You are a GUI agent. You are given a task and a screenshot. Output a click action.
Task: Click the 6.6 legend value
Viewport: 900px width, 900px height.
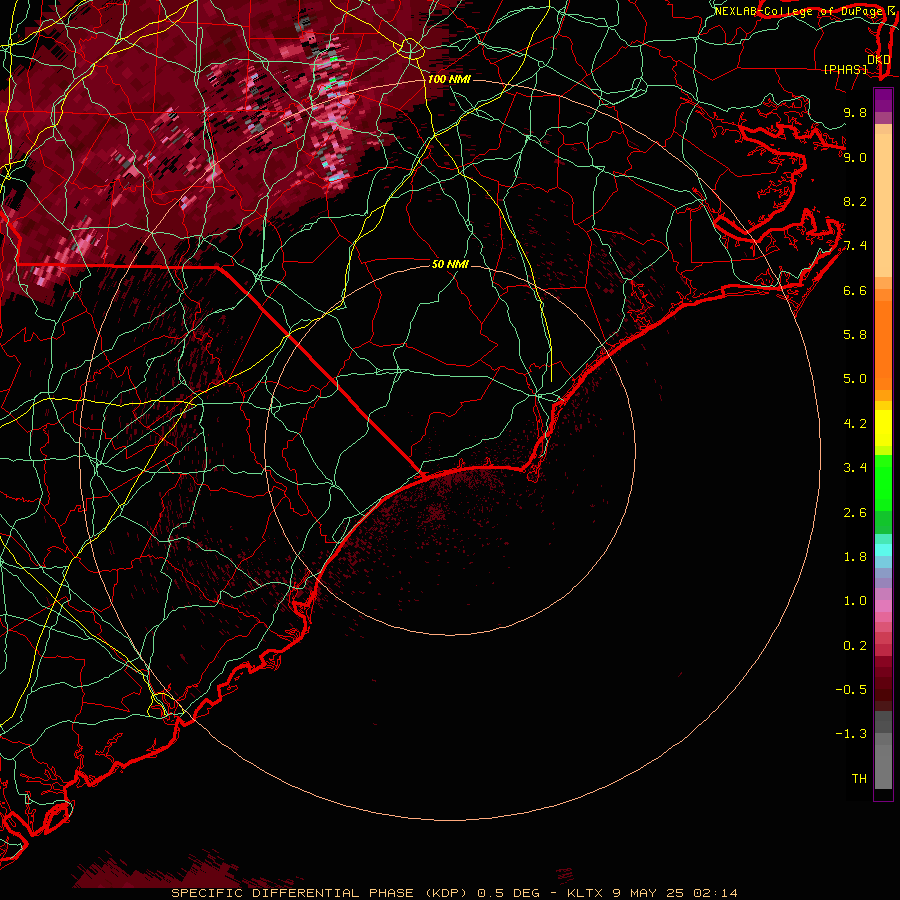point(855,290)
